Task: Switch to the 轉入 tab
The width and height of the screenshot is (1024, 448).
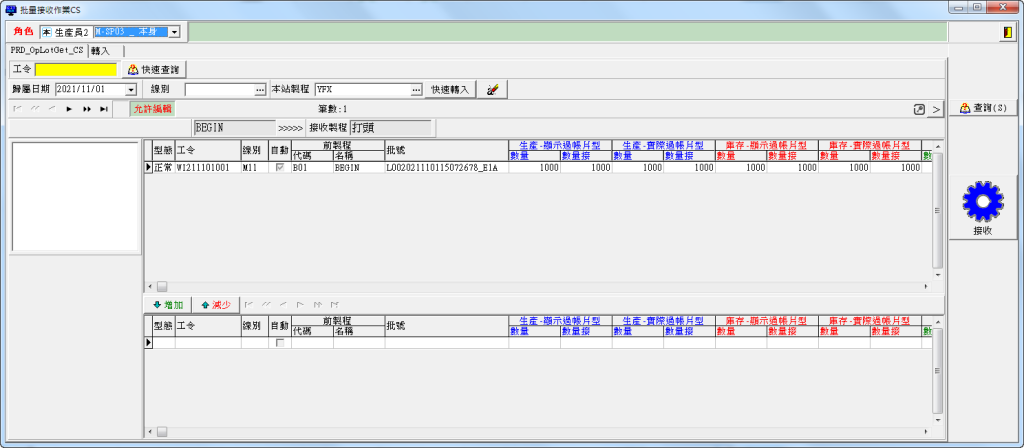Action: (x=100, y=50)
